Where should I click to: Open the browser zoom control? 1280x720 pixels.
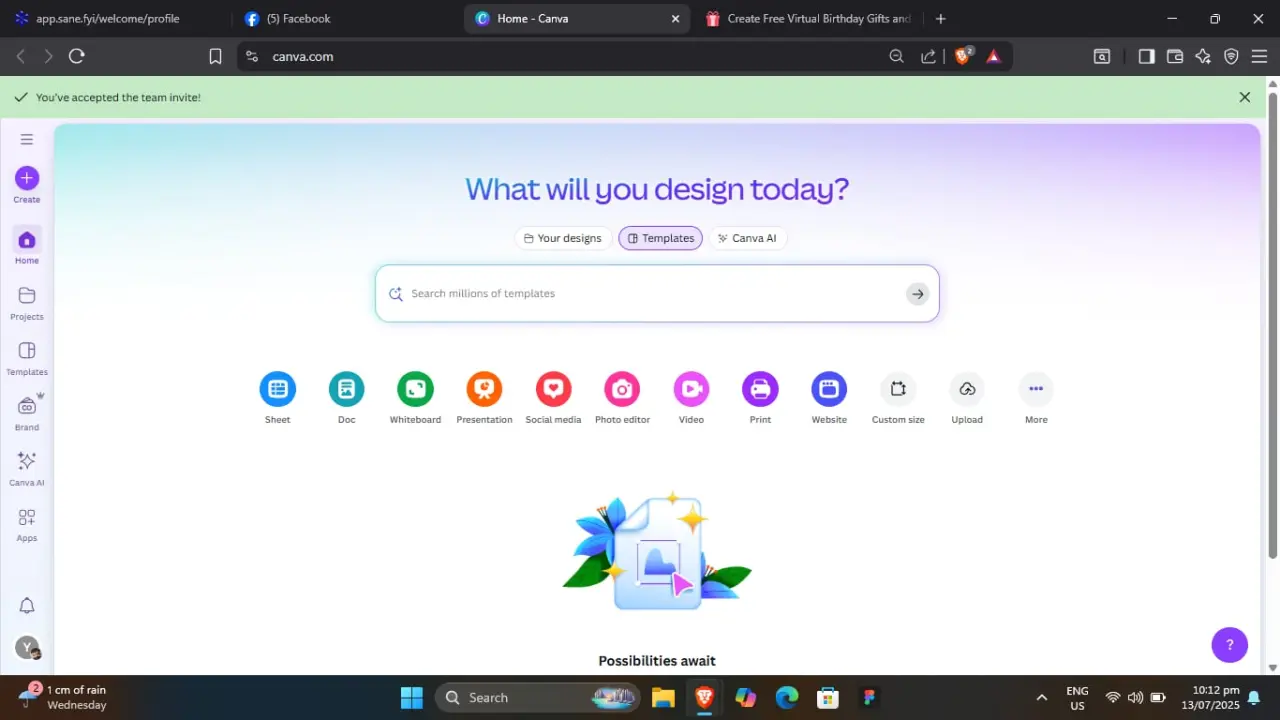click(x=896, y=56)
